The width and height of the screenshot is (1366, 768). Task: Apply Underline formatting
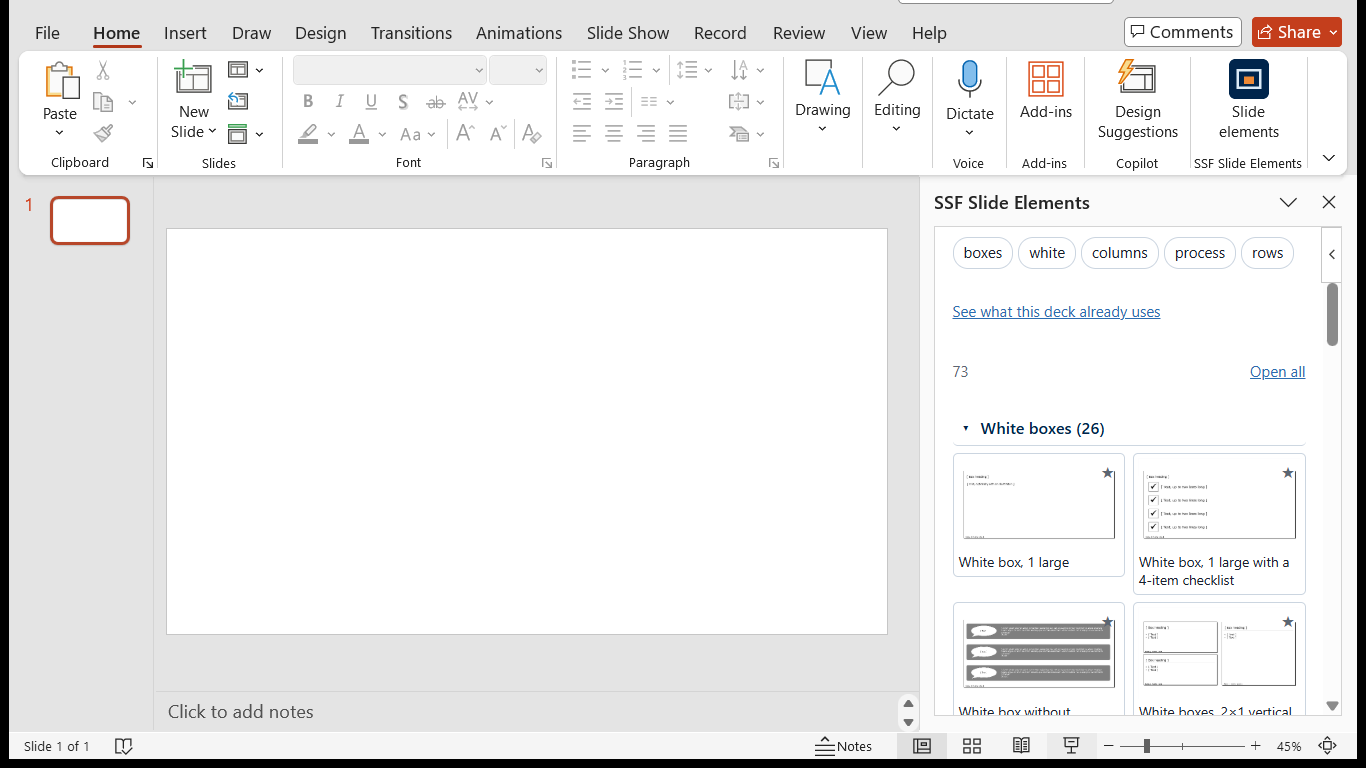point(371,102)
